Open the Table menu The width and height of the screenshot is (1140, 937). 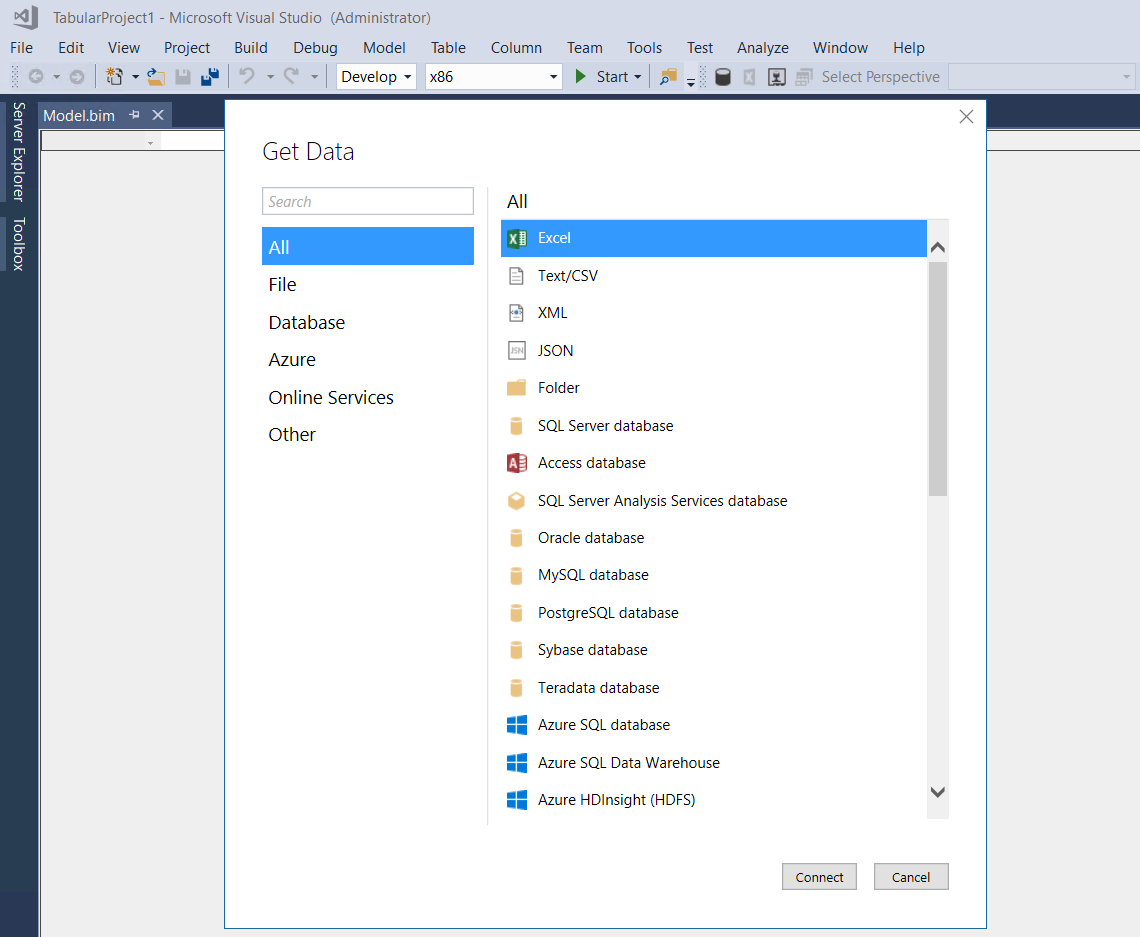click(448, 47)
